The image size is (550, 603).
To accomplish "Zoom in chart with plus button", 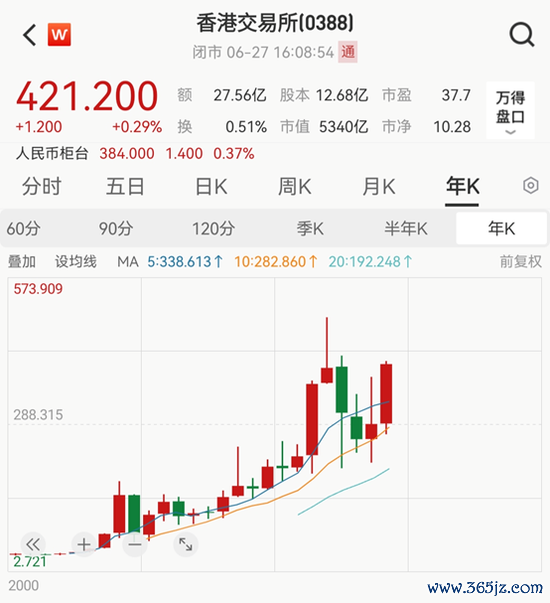I will [84, 545].
